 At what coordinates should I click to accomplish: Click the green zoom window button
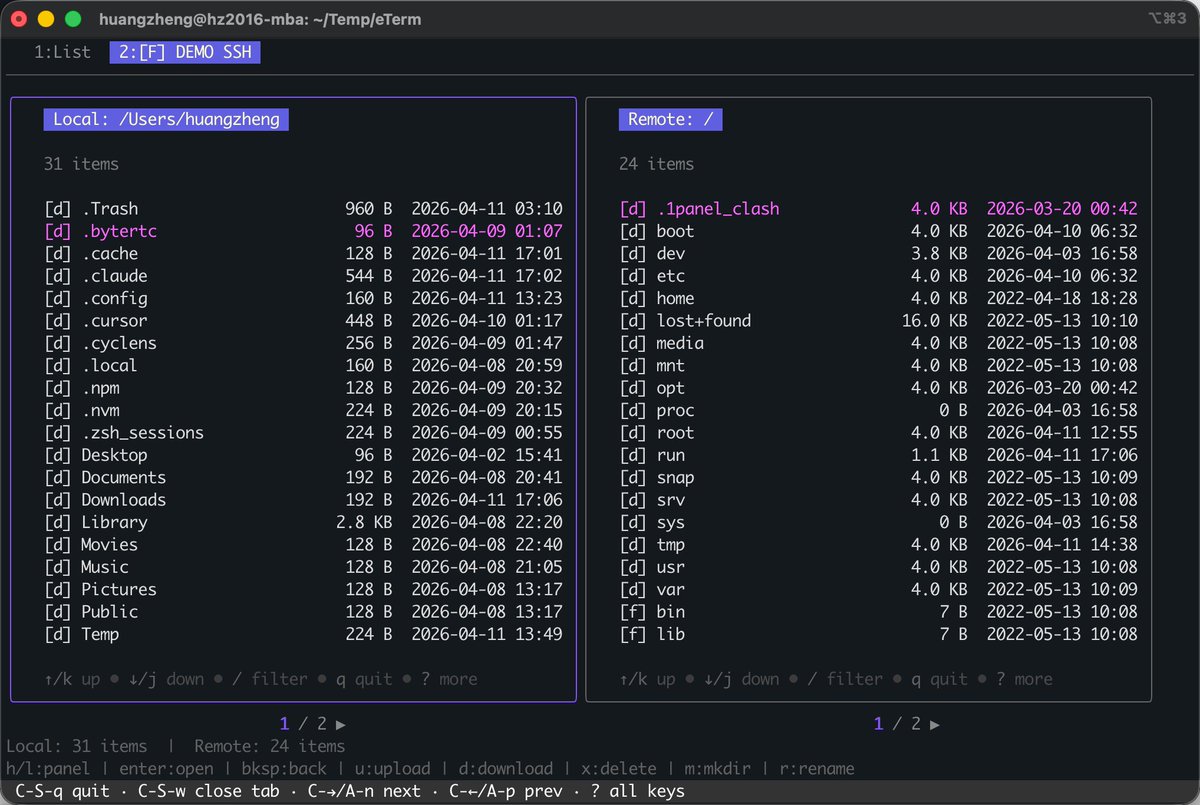(x=73, y=19)
